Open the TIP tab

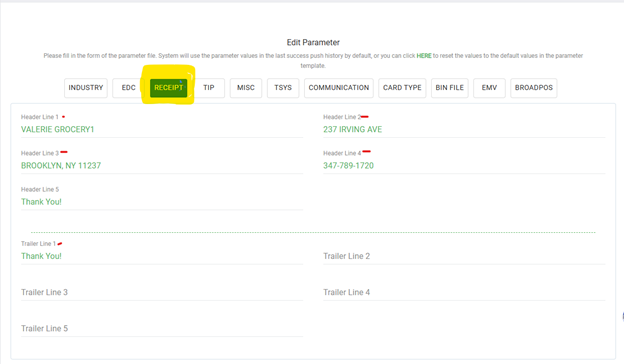pyautogui.click(x=209, y=88)
